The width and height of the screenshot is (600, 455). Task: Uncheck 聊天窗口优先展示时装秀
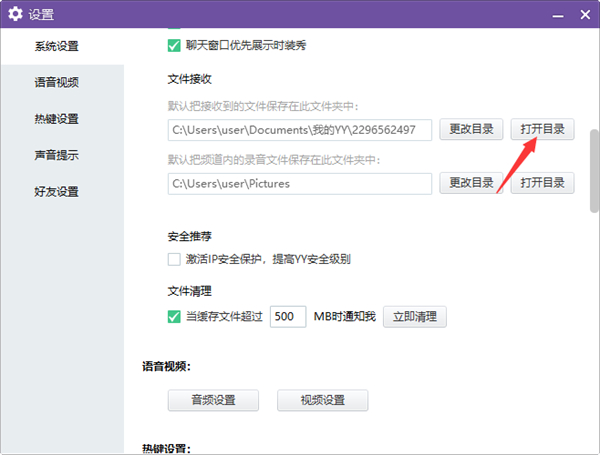(174, 46)
